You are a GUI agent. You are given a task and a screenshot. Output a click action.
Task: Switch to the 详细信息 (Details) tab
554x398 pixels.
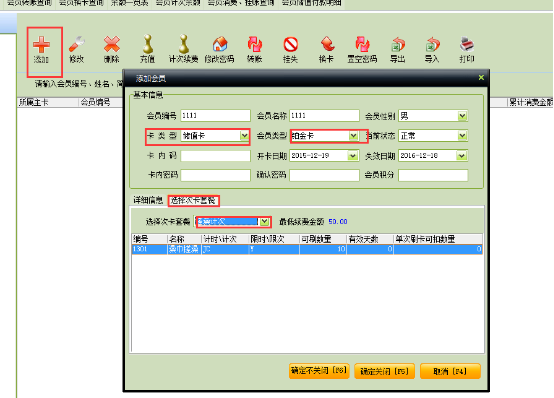[148, 200]
